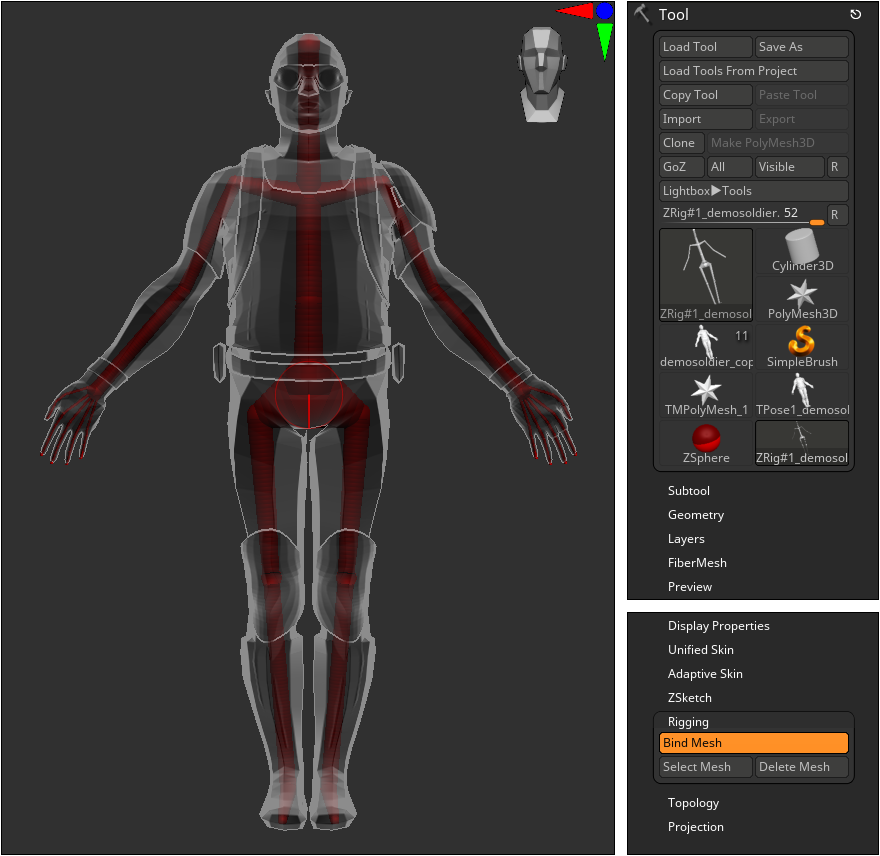Click Load Tools From Project
The width and height of the screenshot is (880, 856).
754,71
